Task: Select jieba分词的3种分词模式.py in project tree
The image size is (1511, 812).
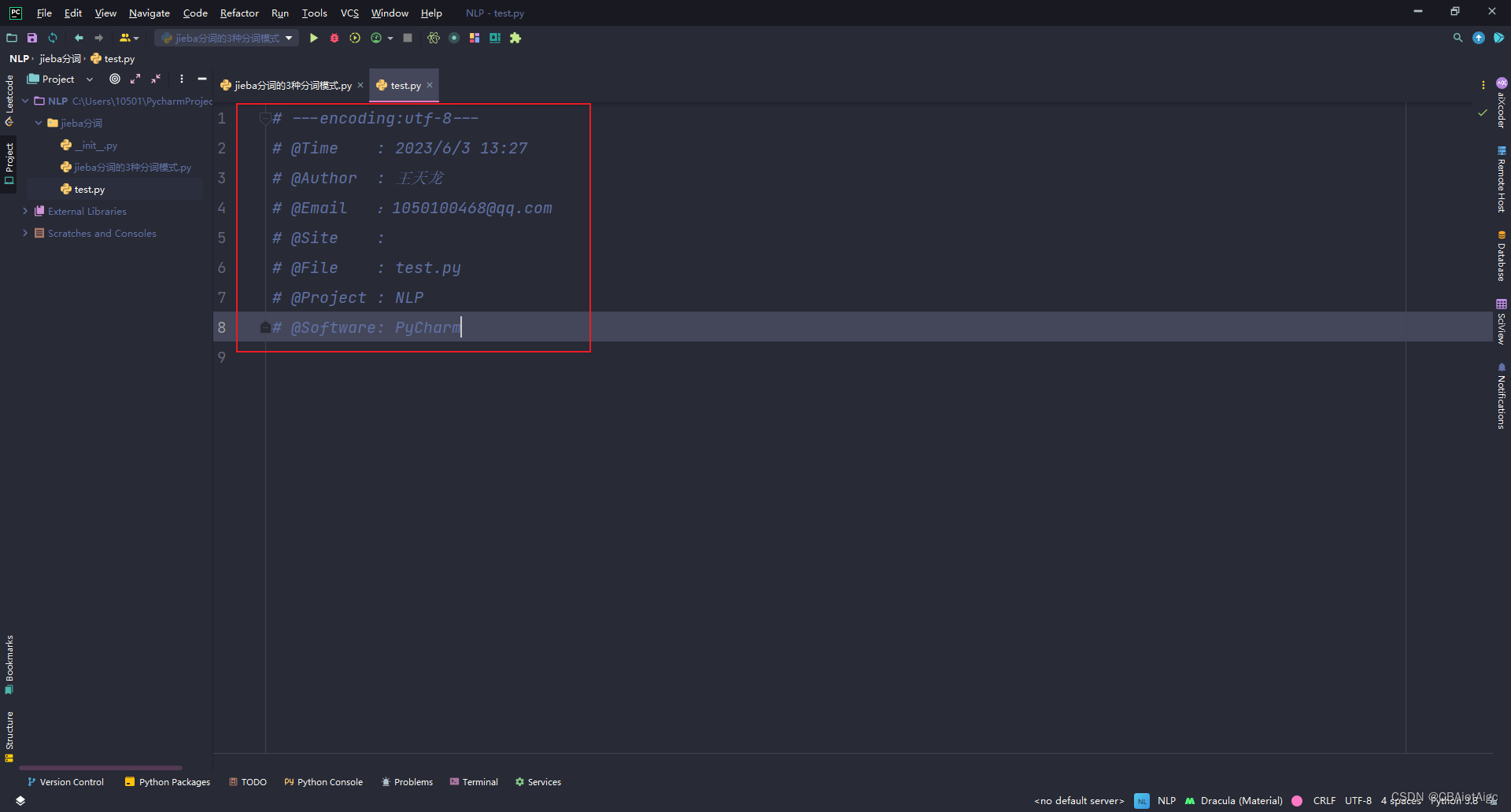Action: pyautogui.click(x=126, y=167)
